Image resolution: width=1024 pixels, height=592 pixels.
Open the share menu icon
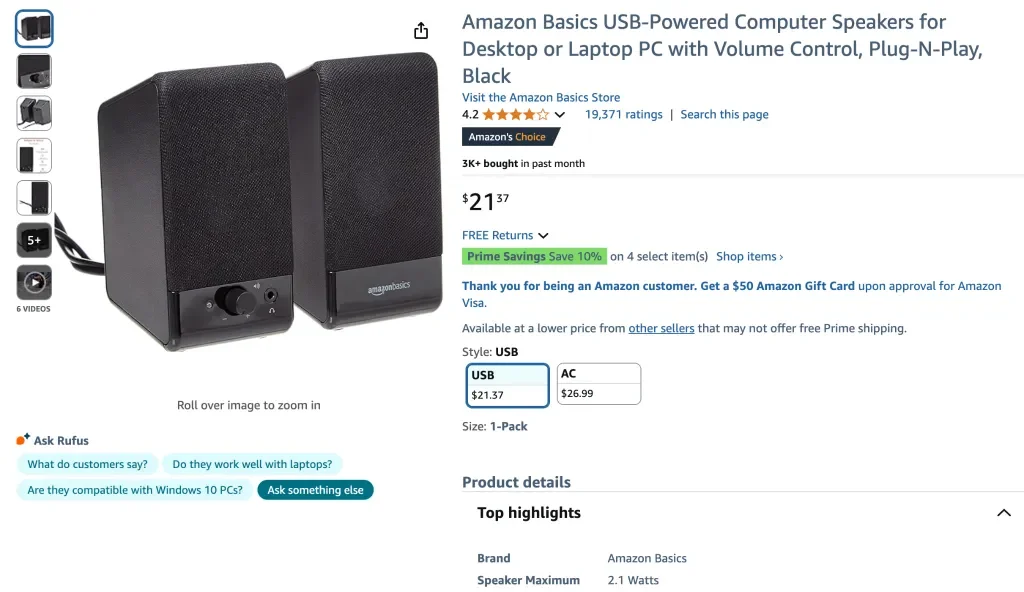coord(420,30)
